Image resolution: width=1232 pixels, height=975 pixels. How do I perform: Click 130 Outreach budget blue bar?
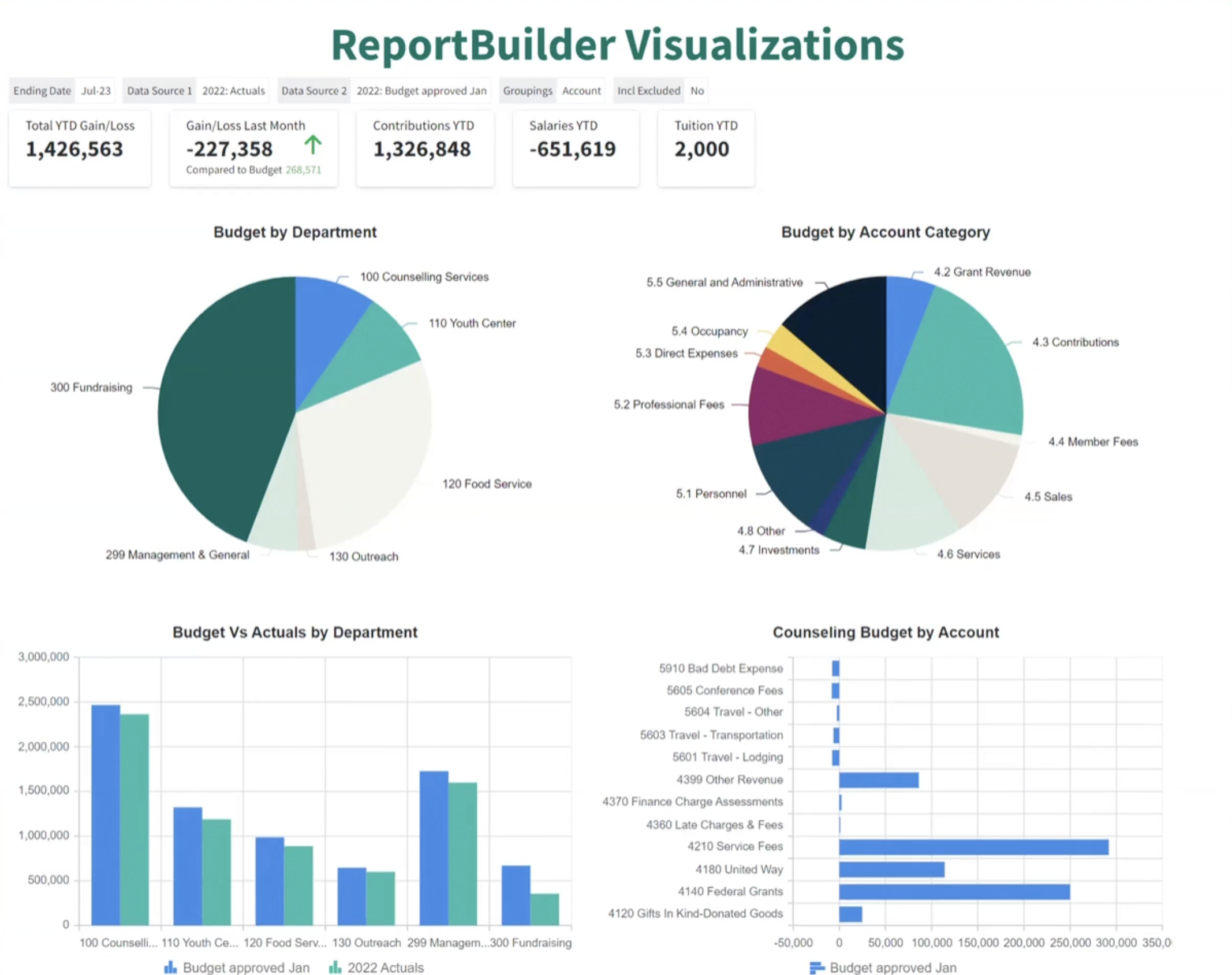point(352,896)
